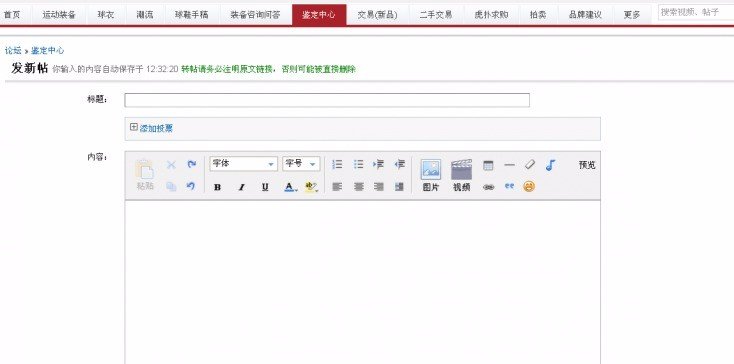Click the 鉴定中心 breadcrumb link
Viewport: 734px width, 364px height.
click(47, 51)
